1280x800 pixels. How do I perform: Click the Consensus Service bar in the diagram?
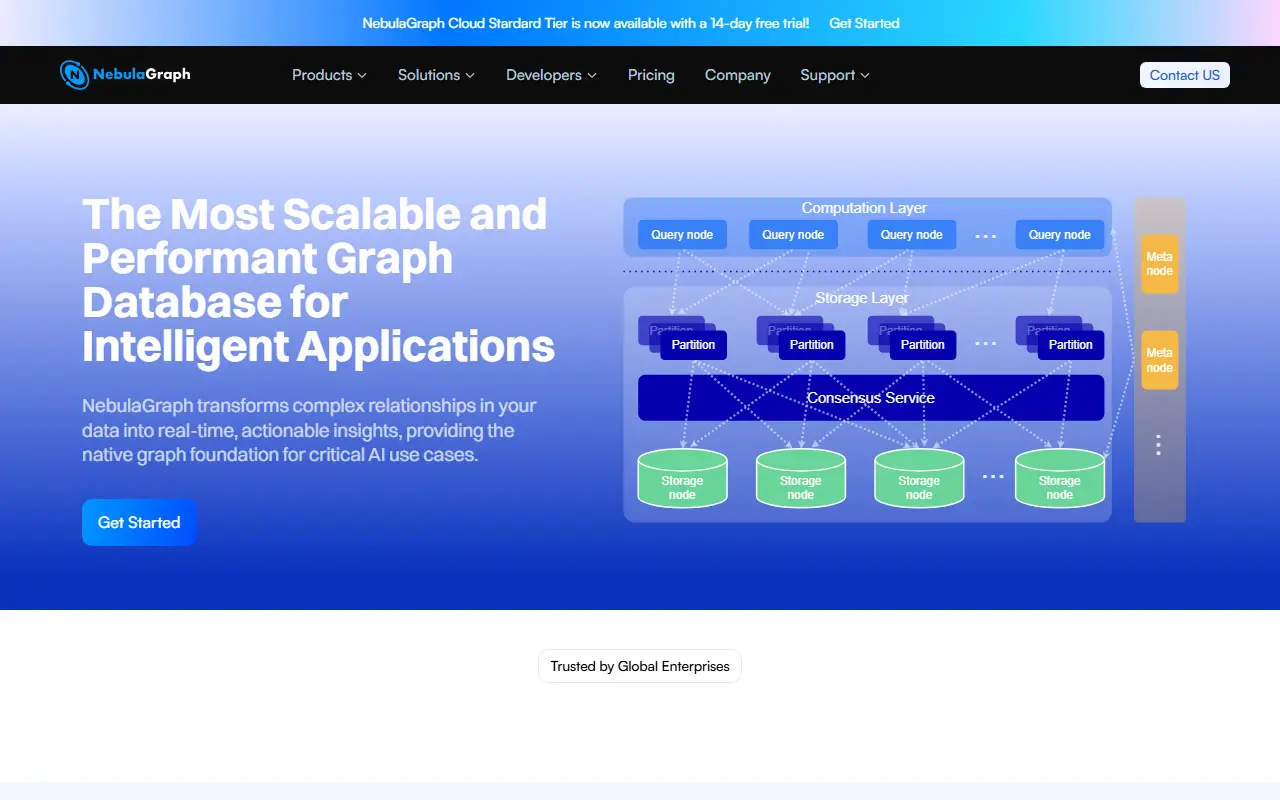click(x=871, y=398)
